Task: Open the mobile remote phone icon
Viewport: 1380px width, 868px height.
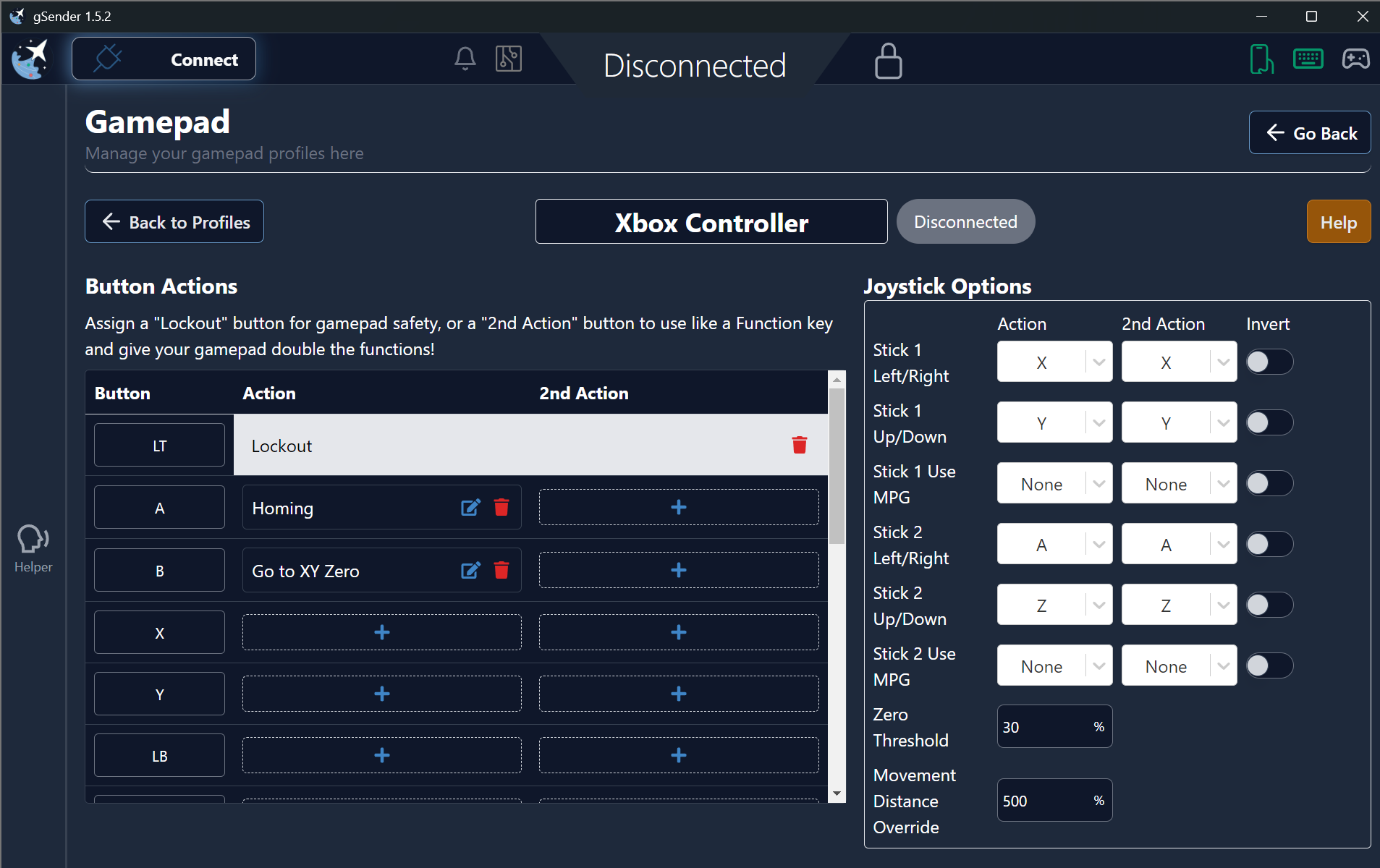Action: [x=1261, y=59]
